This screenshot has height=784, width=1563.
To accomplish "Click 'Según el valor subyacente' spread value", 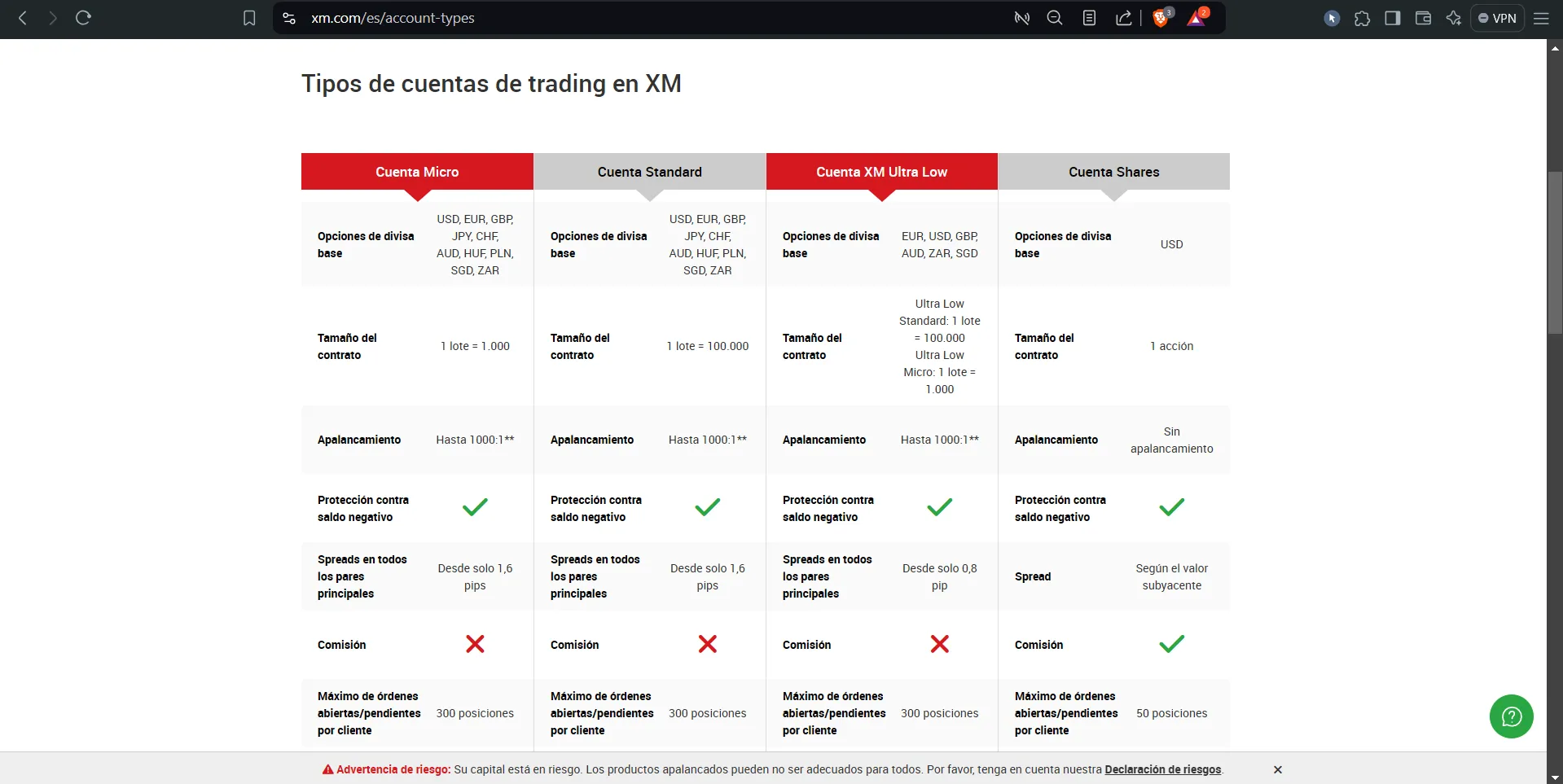I will tap(1172, 576).
